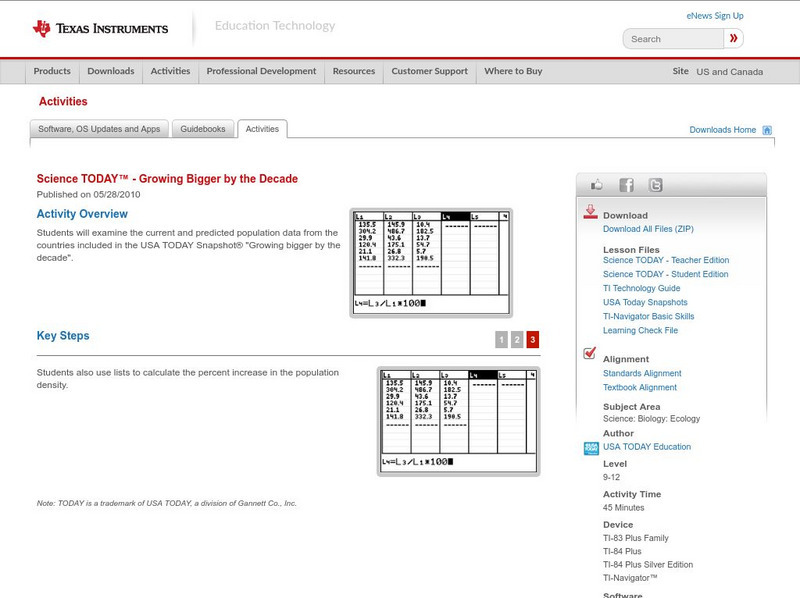
Task: Click the Downloads Home house icon
Action: pyautogui.click(x=767, y=130)
